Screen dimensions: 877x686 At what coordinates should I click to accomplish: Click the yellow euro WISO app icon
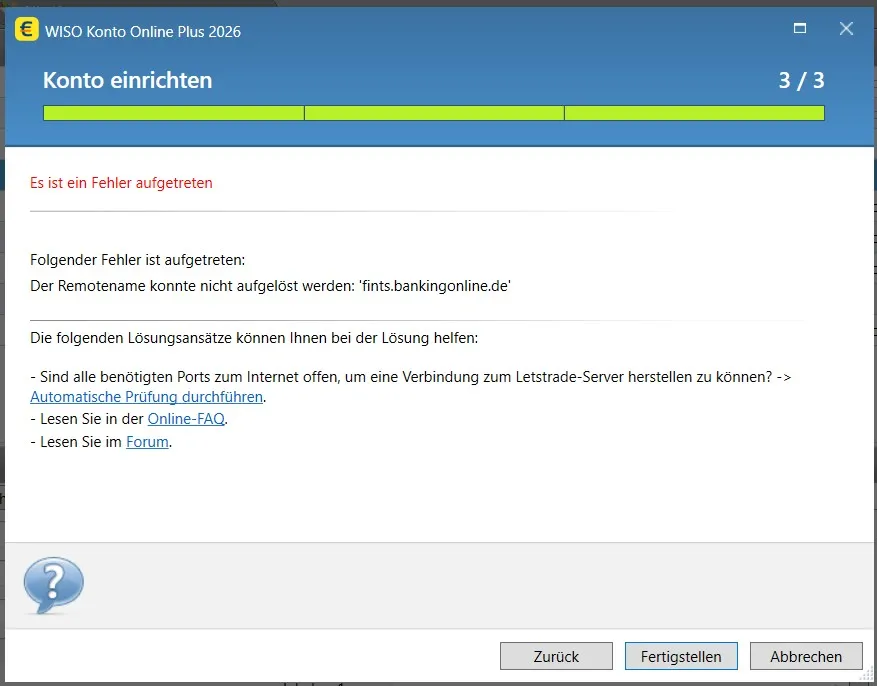[27, 30]
